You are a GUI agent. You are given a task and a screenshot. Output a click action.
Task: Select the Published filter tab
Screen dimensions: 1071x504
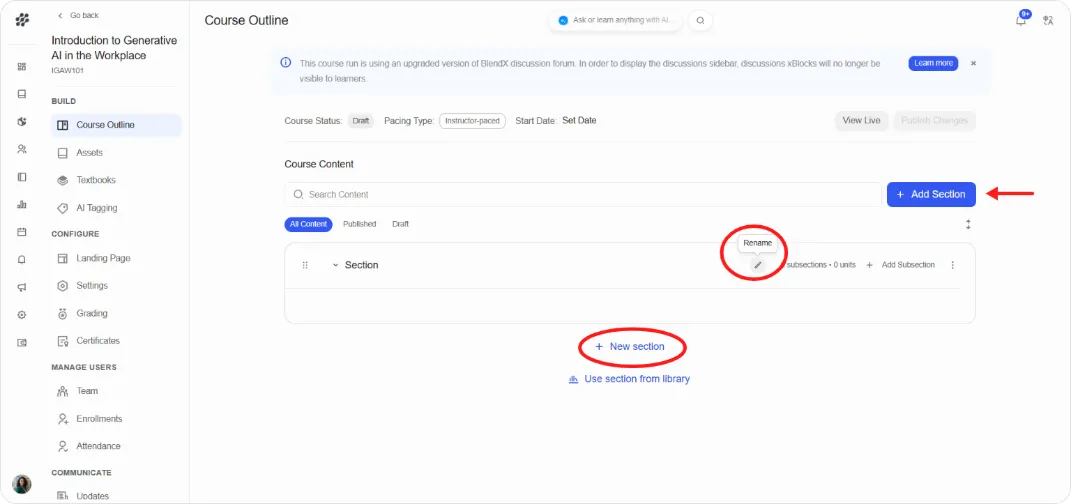pyautogui.click(x=360, y=224)
